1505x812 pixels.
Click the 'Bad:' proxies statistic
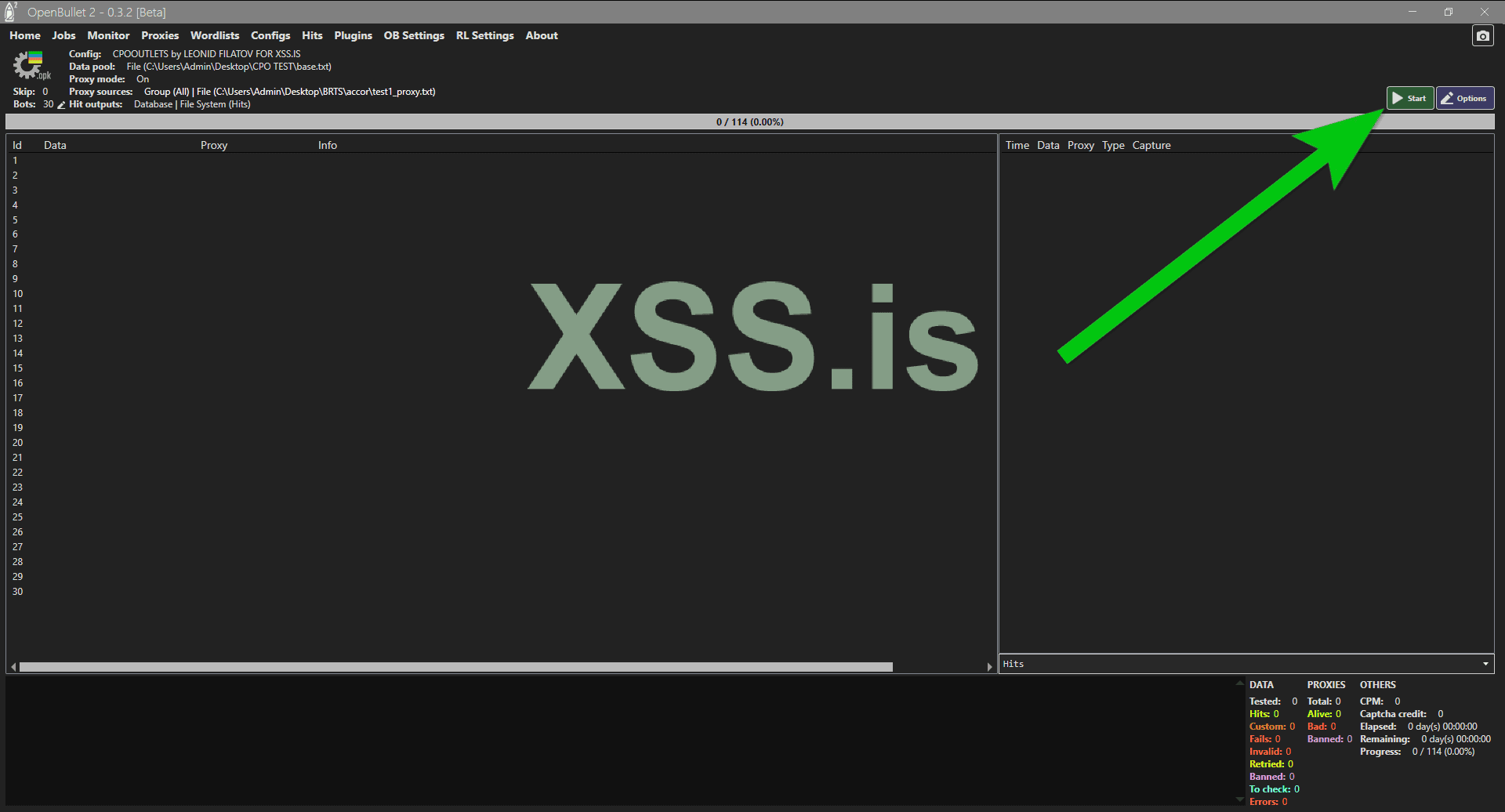coord(1322,727)
